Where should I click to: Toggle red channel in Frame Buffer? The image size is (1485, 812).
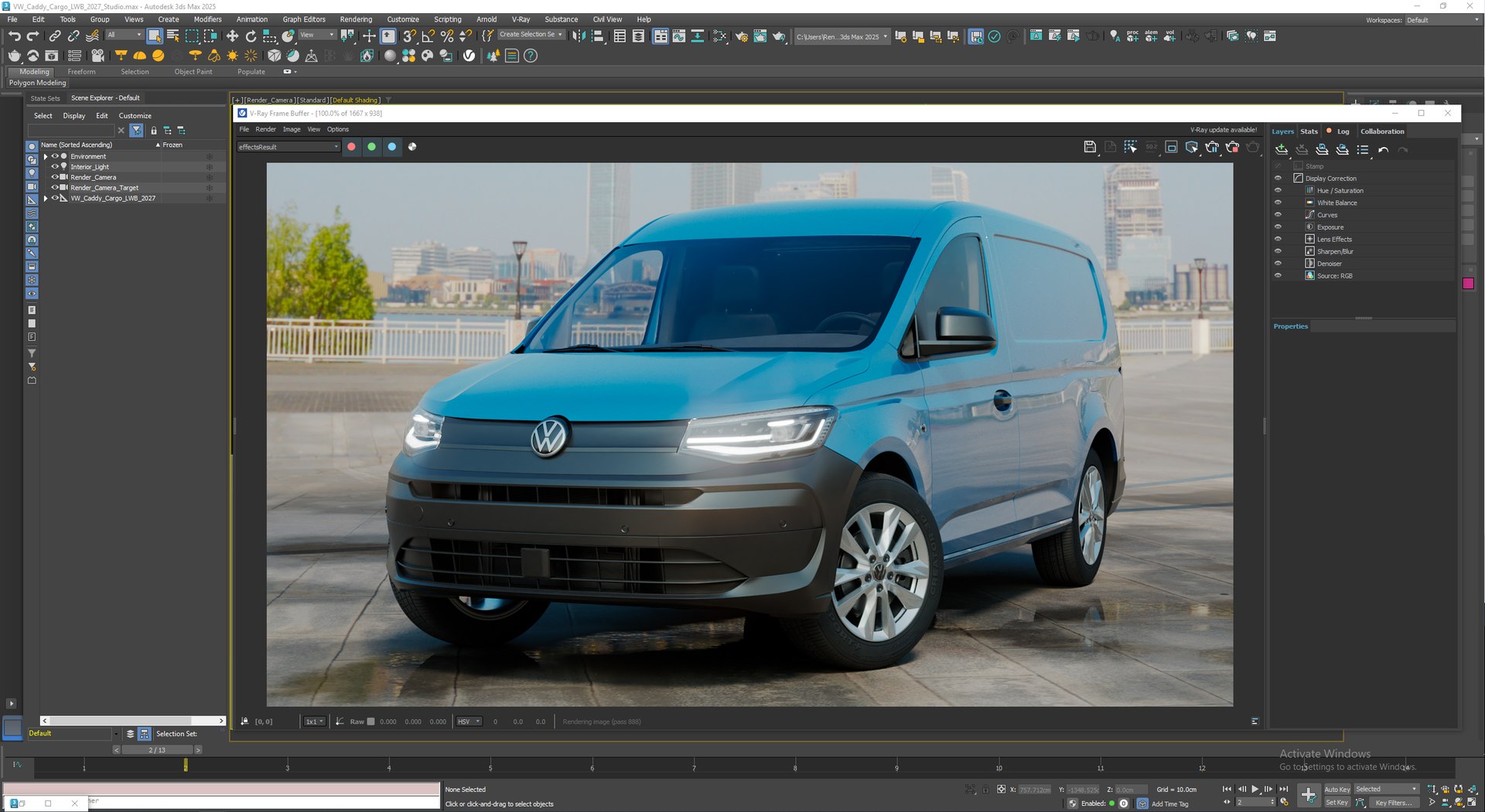pos(351,147)
